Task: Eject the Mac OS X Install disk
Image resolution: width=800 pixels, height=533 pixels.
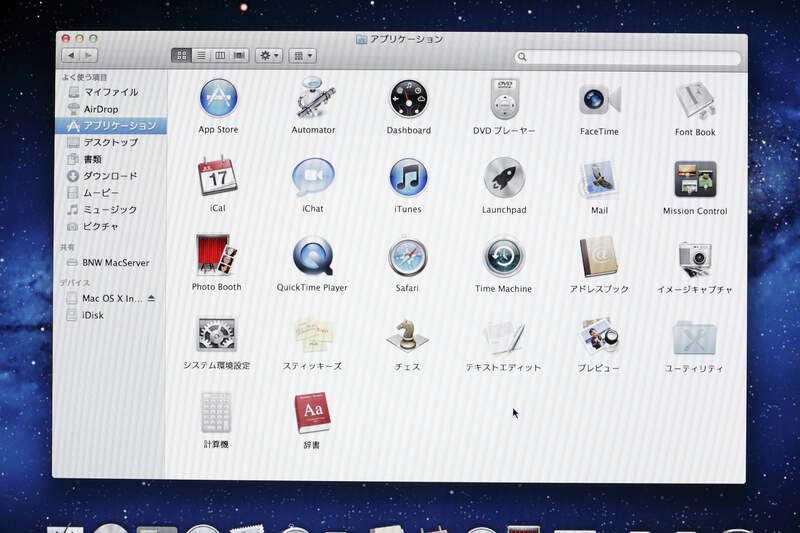Action: click(x=151, y=298)
